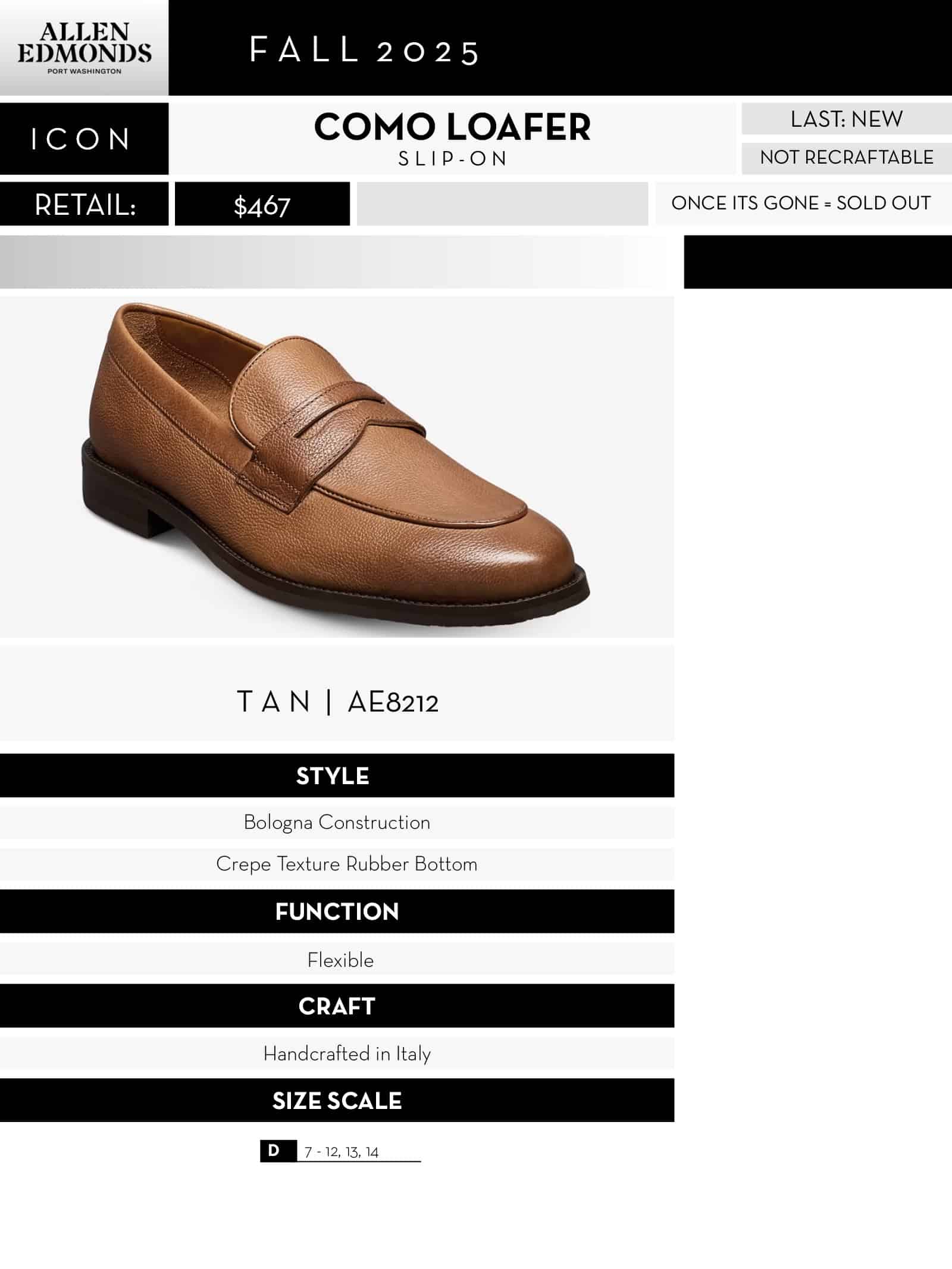Click the RETAIL: label
This screenshot has height=1269, width=952.
[x=84, y=205]
